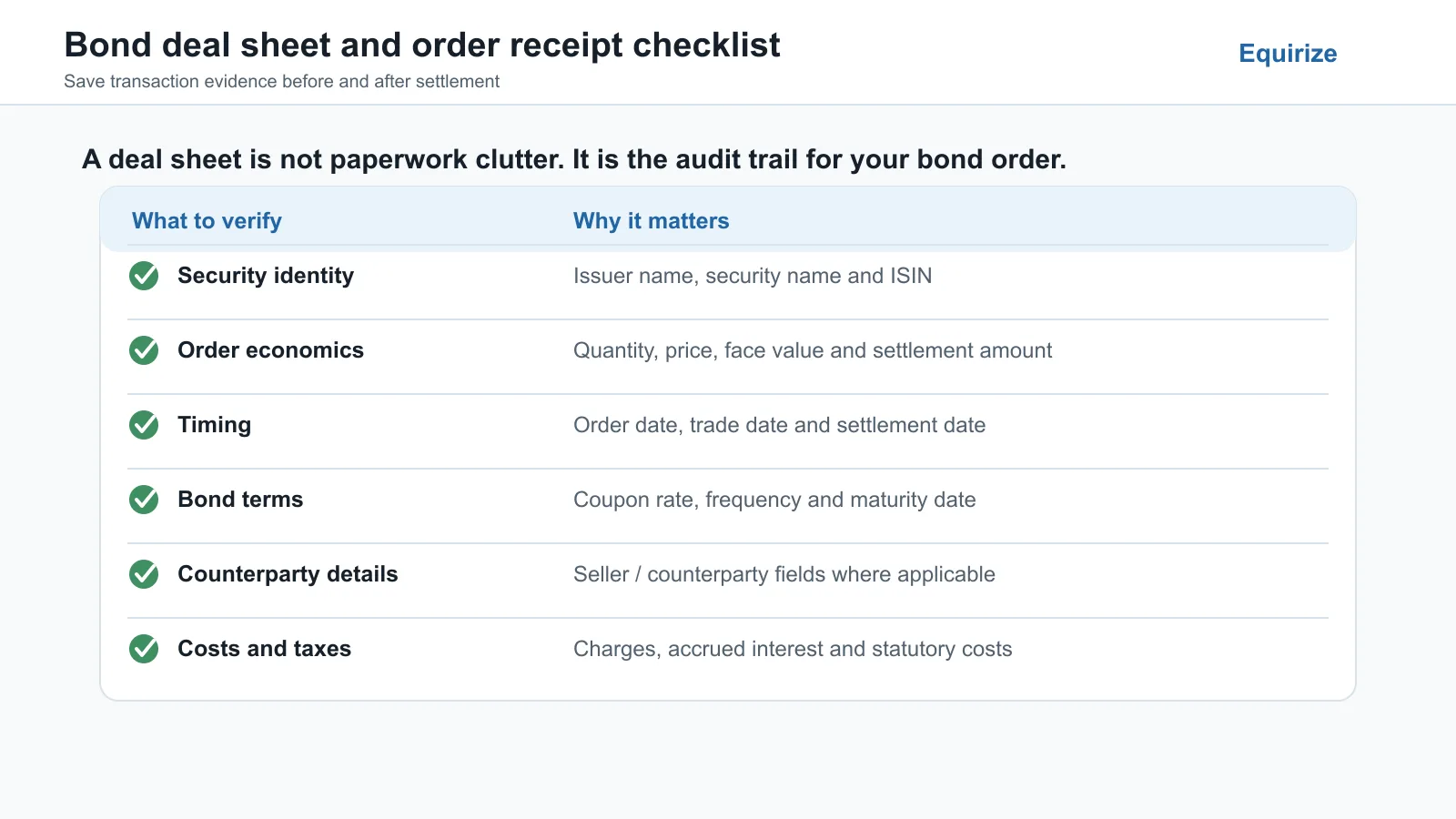Select the Why it matters column header
This screenshot has height=819, width=1456.
(x=651, y=221)
